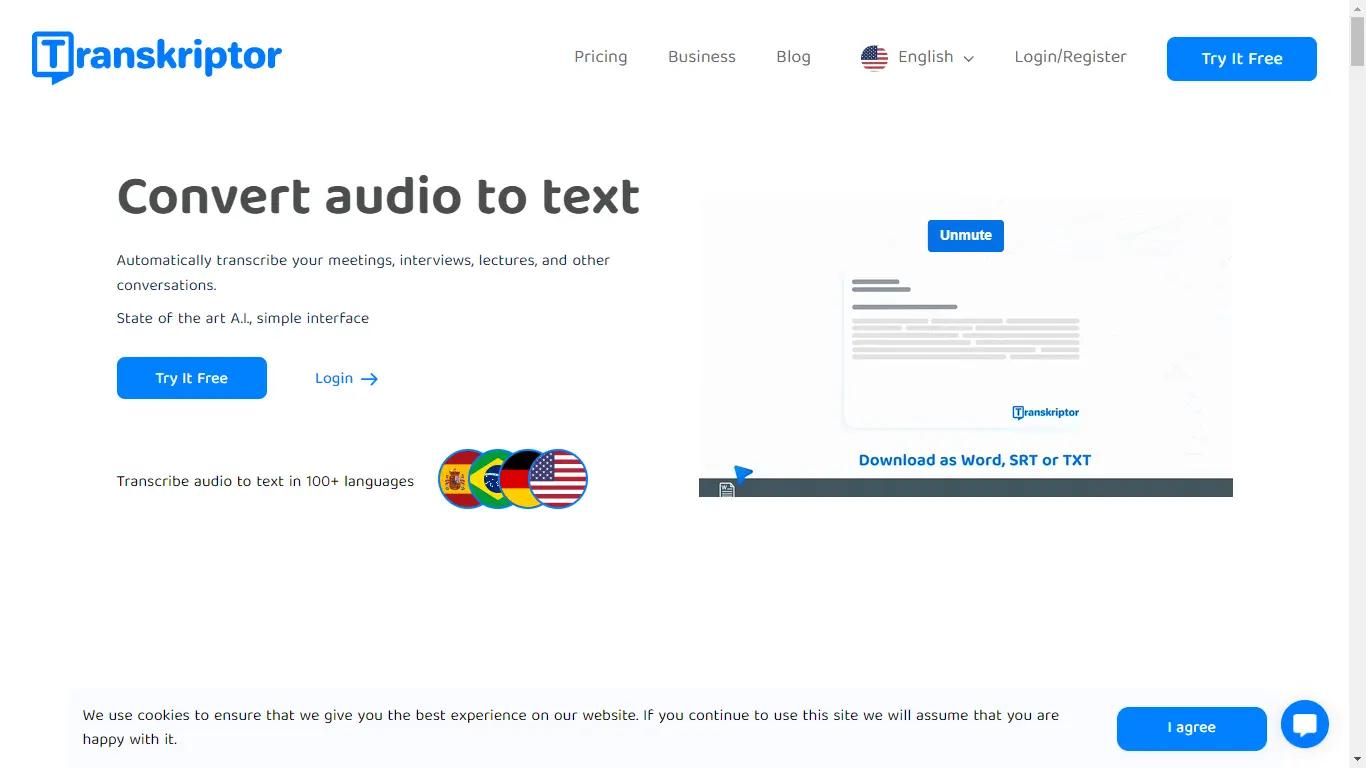Viewport: 1366px width, 768px height.
Task: Click the Try It Free button below the headline
Action: (x=192, y=378)
